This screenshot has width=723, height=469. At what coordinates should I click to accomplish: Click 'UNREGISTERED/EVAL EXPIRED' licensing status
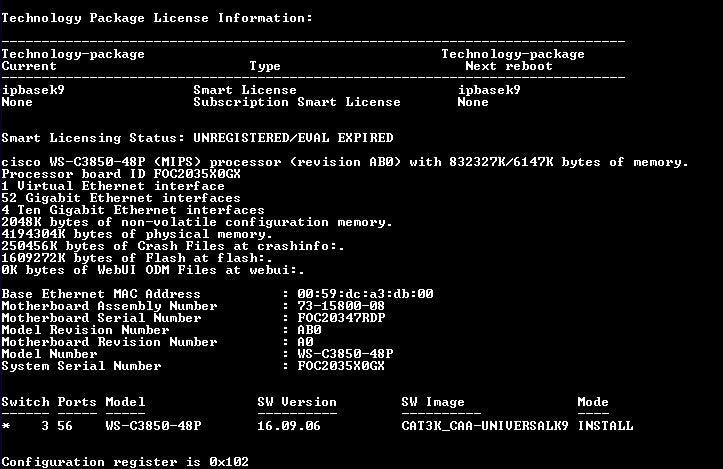(293, 137)
